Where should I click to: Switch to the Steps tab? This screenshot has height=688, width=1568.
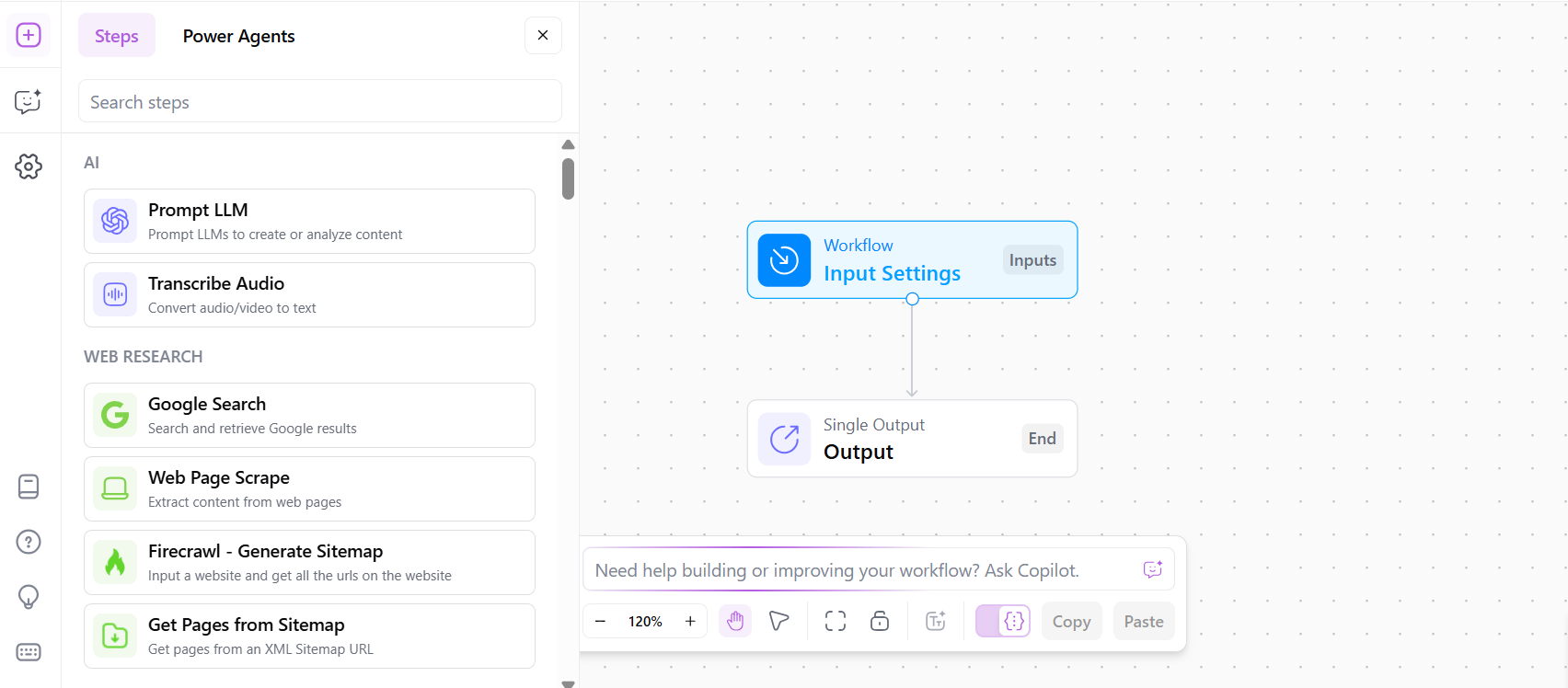click(117, 36)
